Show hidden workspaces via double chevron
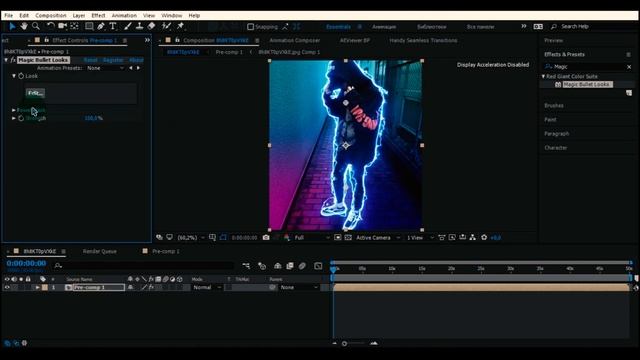 click(524, 26)
